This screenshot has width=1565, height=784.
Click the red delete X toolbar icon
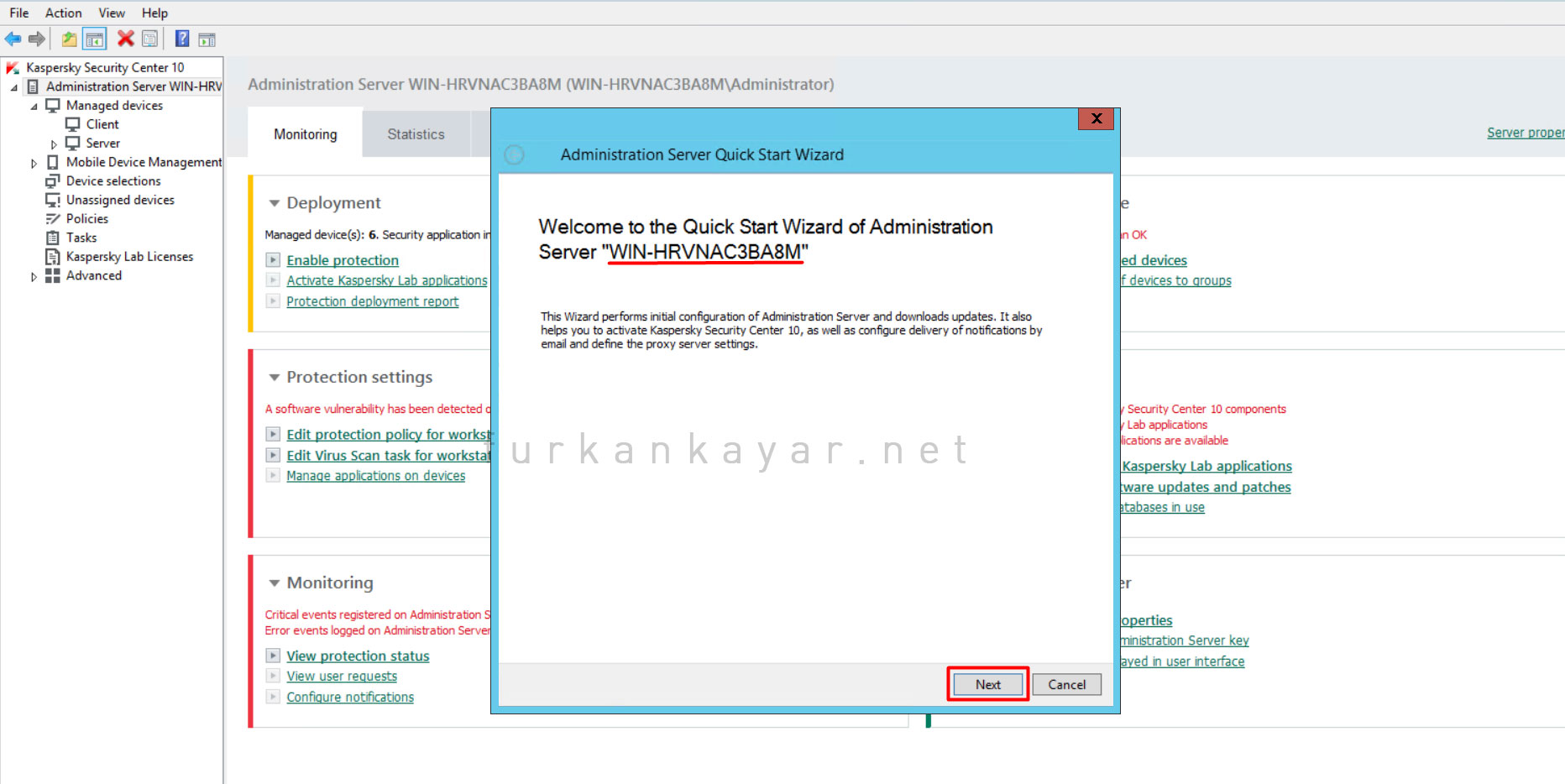tap(126, 39)
